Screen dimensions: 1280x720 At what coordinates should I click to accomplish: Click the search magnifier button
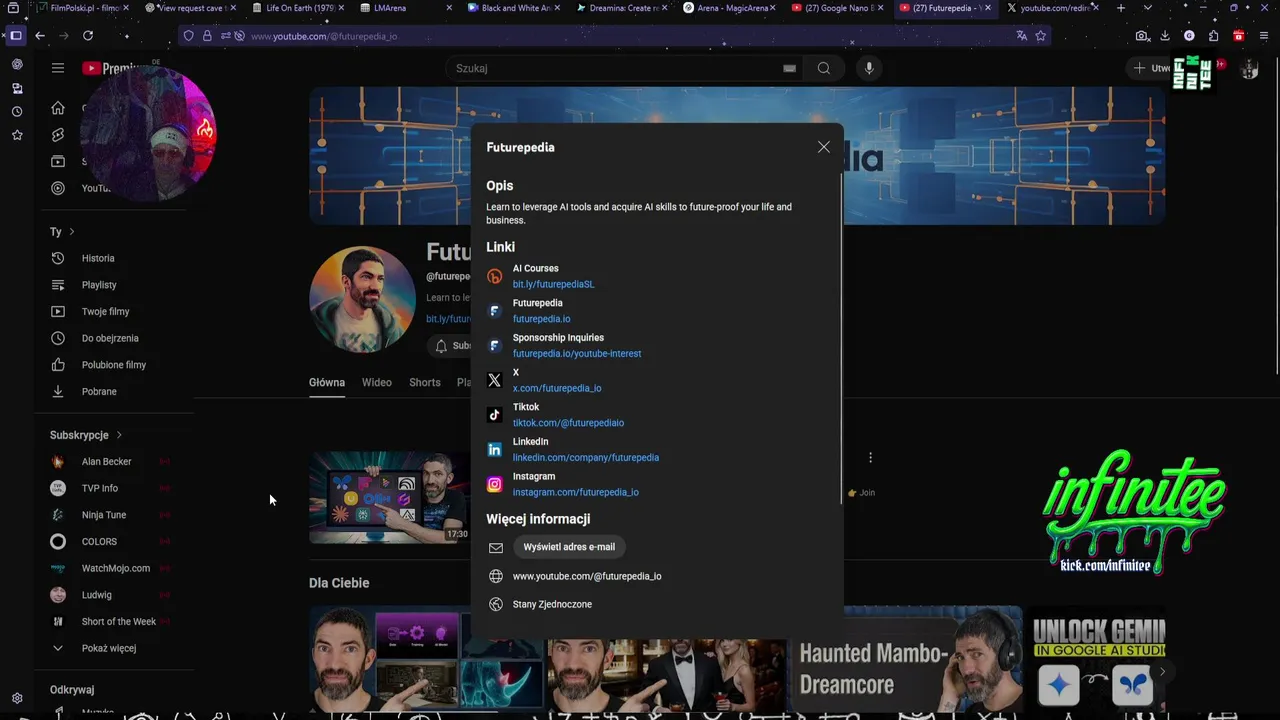tap(824, 68)
